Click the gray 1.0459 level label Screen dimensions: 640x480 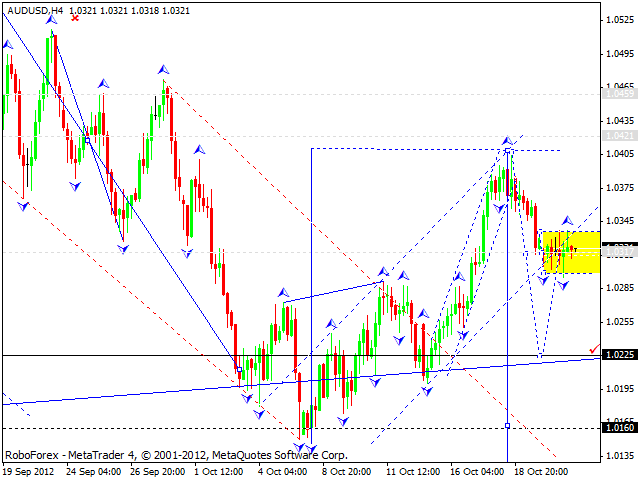pyautogui.click(x=620, y=93)
